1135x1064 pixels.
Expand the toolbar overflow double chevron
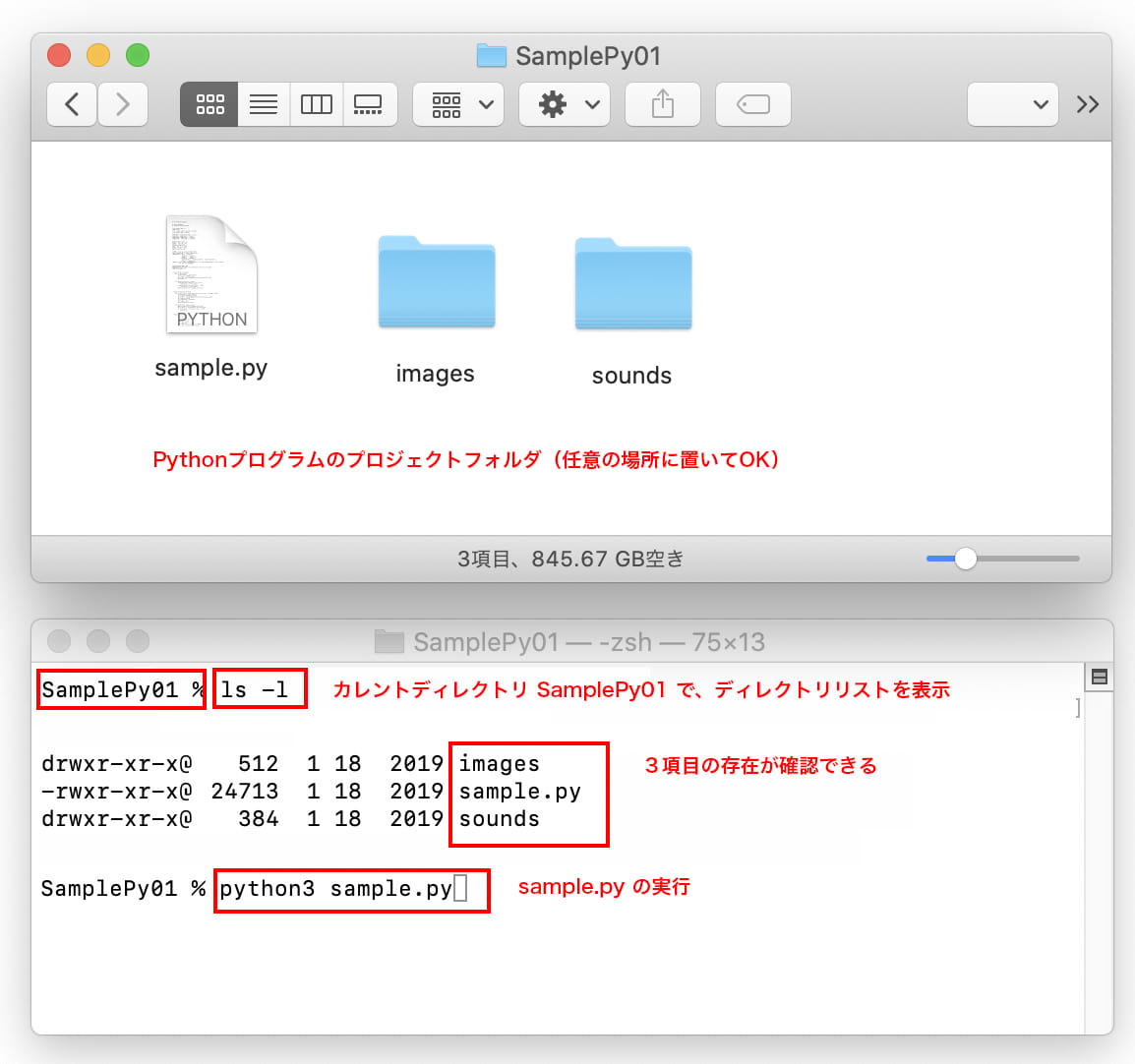1087,104
